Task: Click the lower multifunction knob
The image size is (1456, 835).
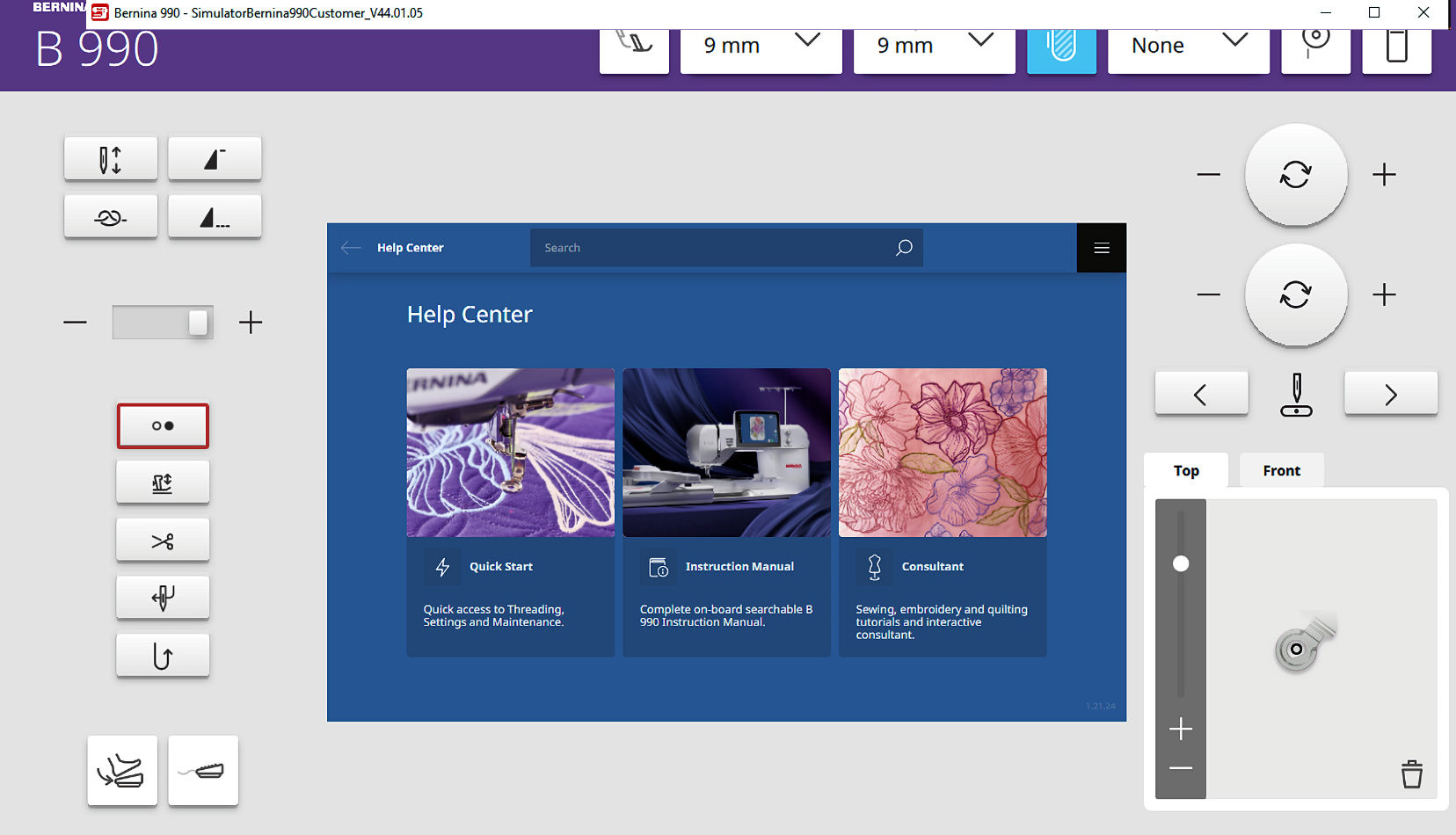Action: tap(1296, 294)
